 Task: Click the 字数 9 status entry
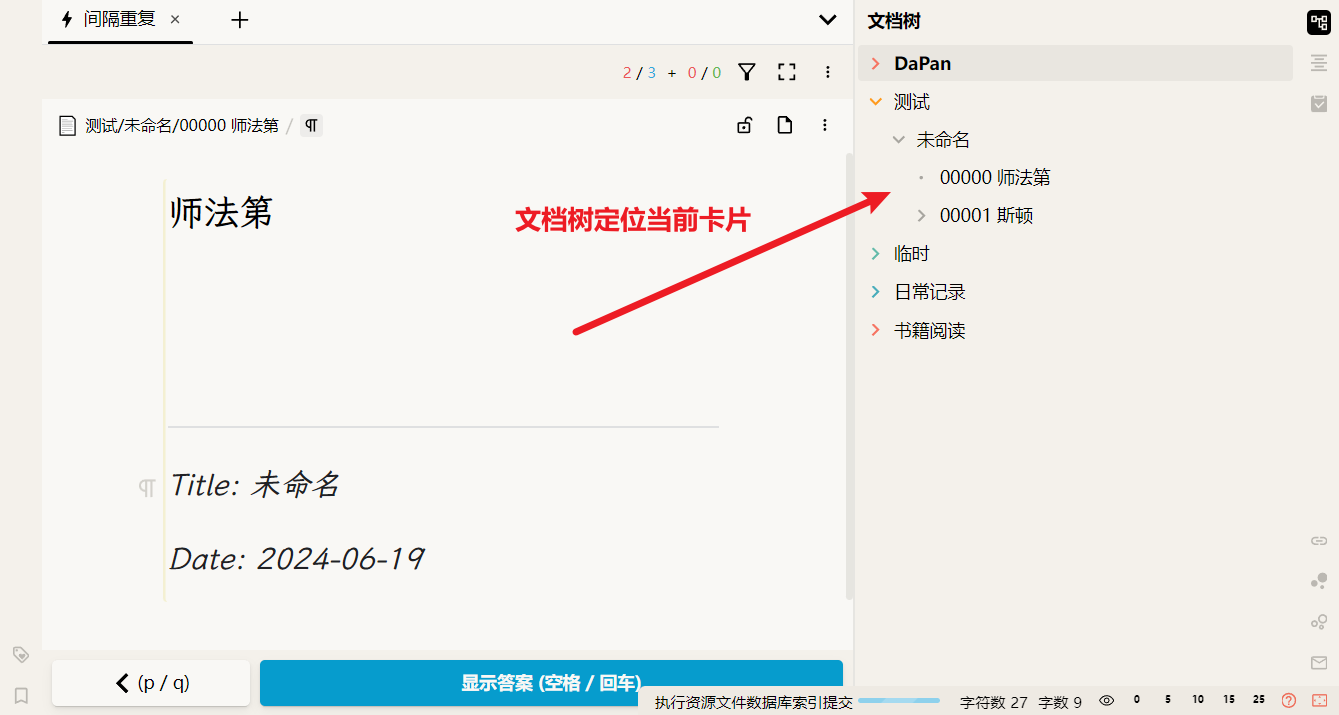click(x=1060, y=702)
